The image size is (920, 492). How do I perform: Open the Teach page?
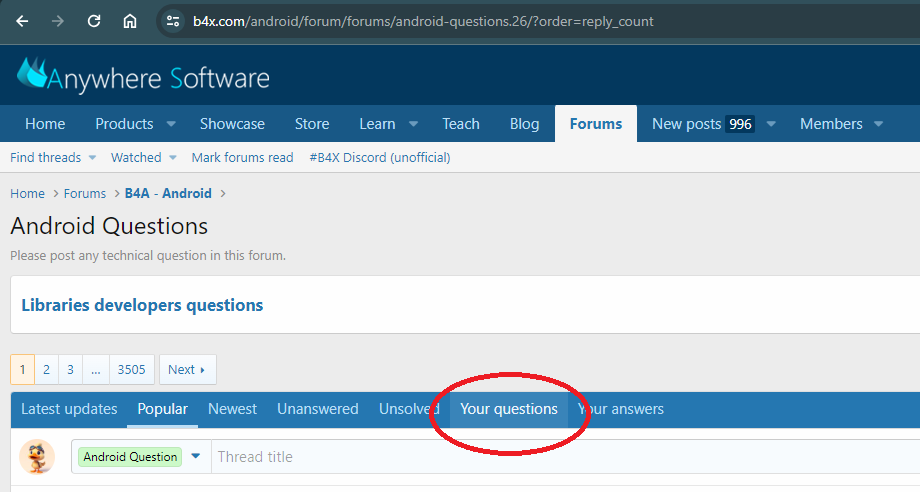[x=461, y=124]
